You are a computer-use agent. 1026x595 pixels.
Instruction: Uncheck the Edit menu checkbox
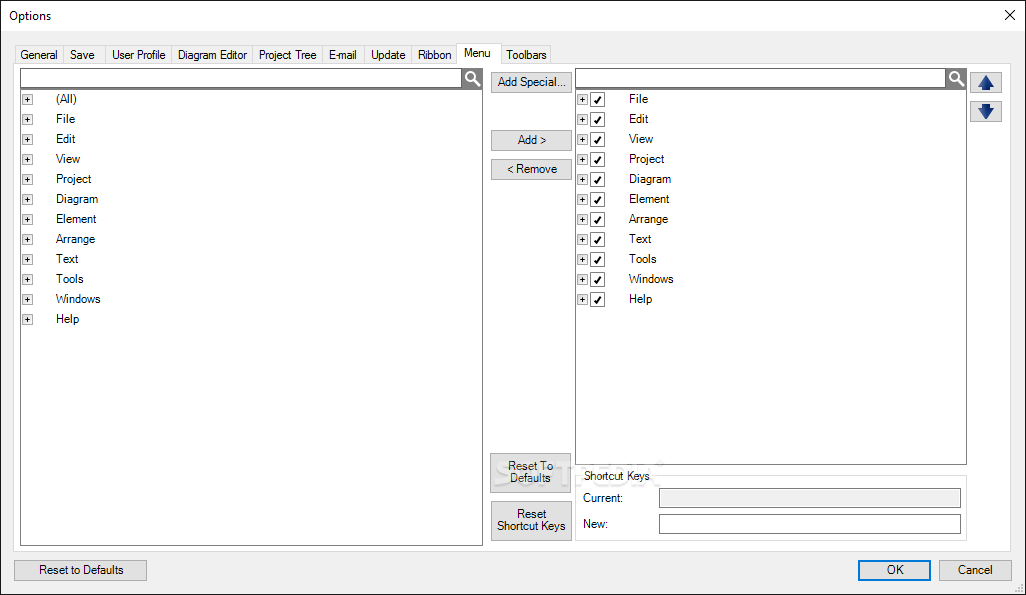click(x=597, y=120)
